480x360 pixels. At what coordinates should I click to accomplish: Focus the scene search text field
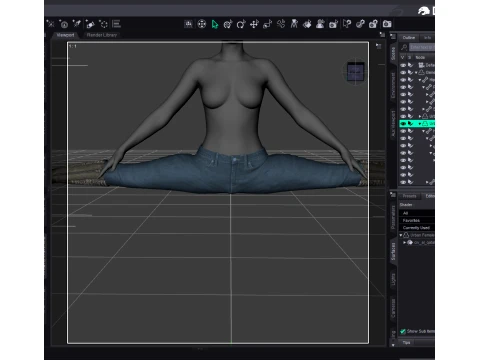point(421,47)
